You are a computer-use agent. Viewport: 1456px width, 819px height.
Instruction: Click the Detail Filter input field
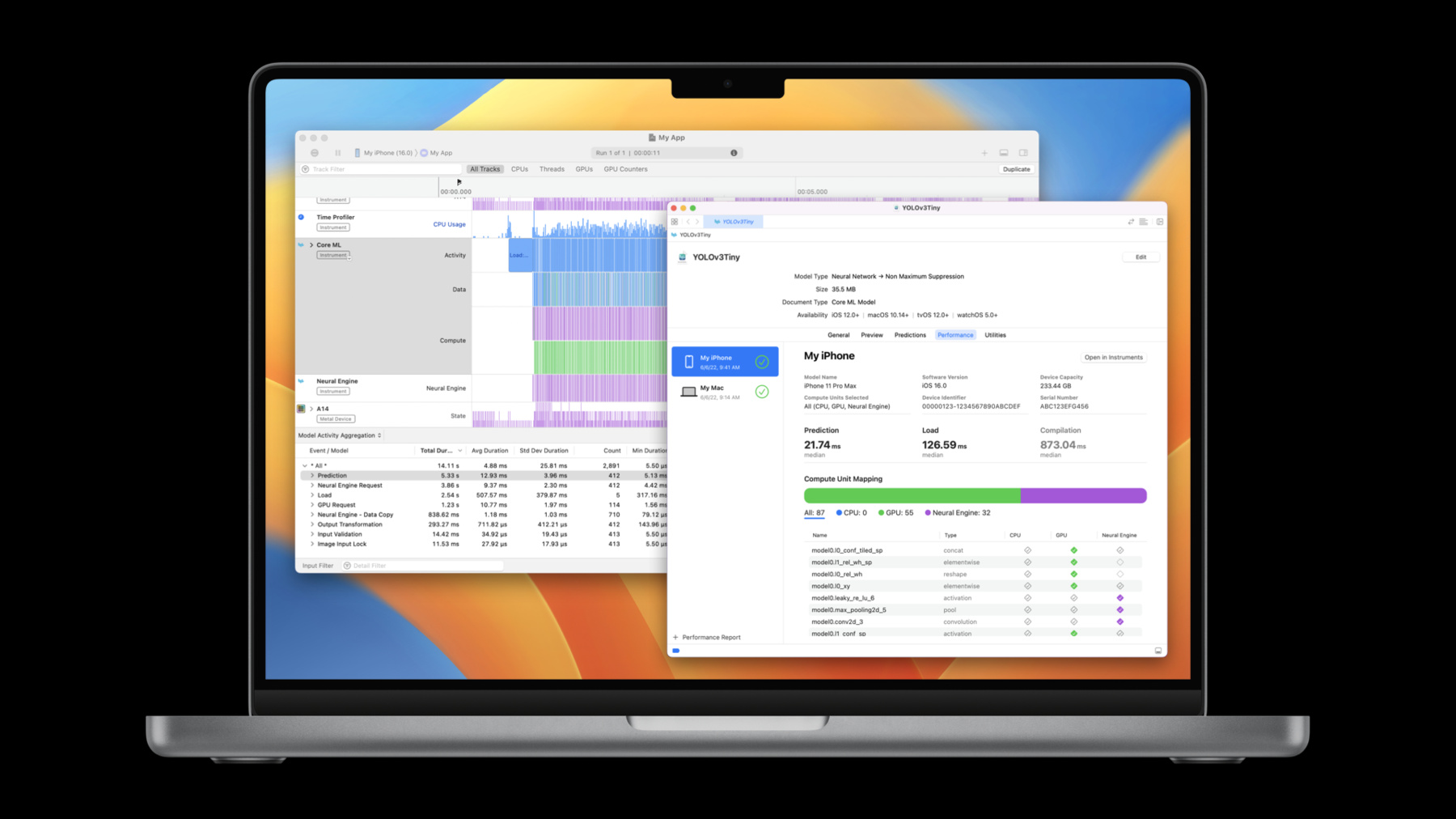point(423,566)
